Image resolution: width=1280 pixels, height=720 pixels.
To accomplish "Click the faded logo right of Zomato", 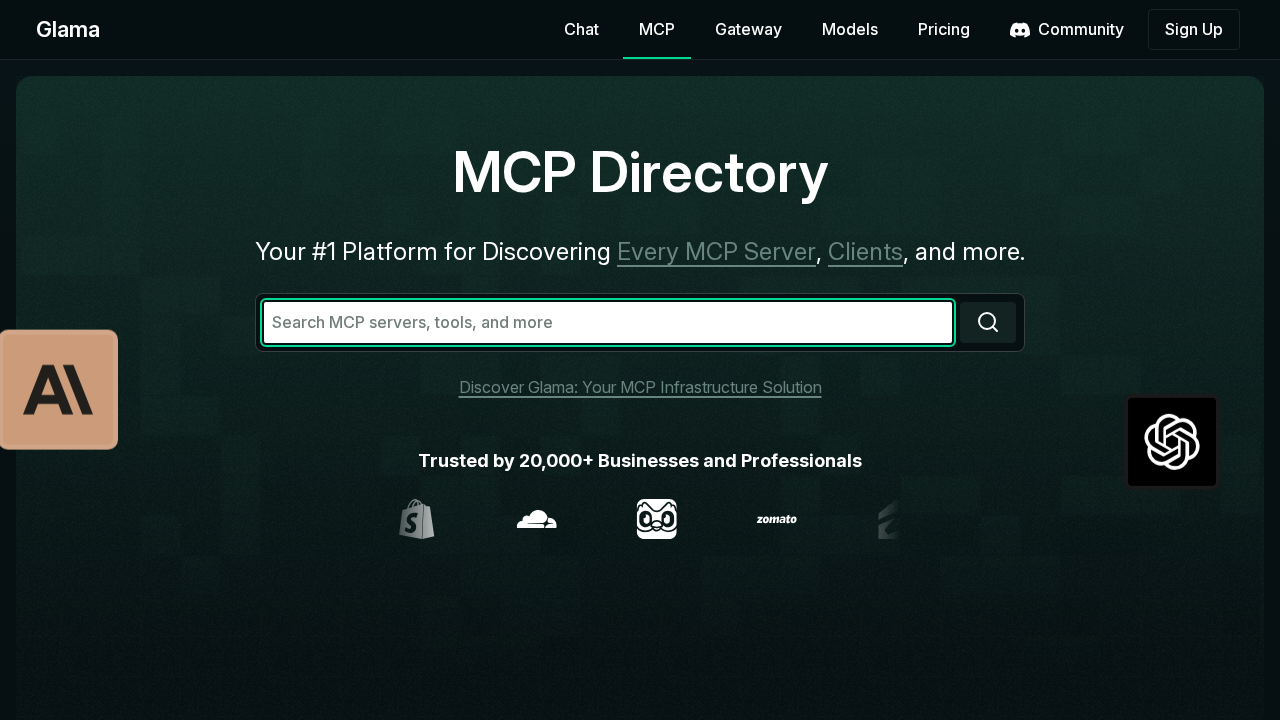I will click(x=890, y=519).
